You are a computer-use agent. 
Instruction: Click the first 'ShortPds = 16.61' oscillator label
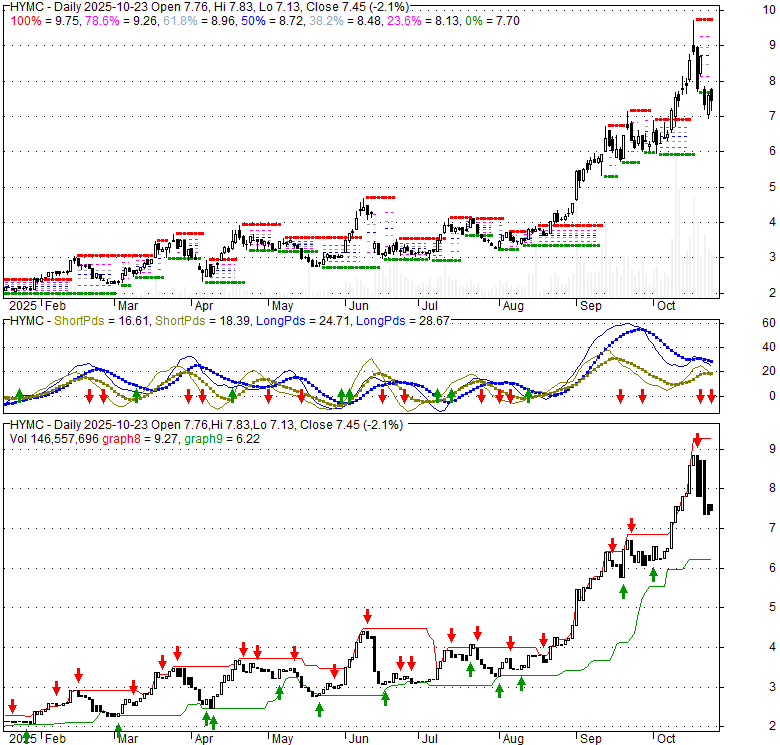(x=101, y=321)
